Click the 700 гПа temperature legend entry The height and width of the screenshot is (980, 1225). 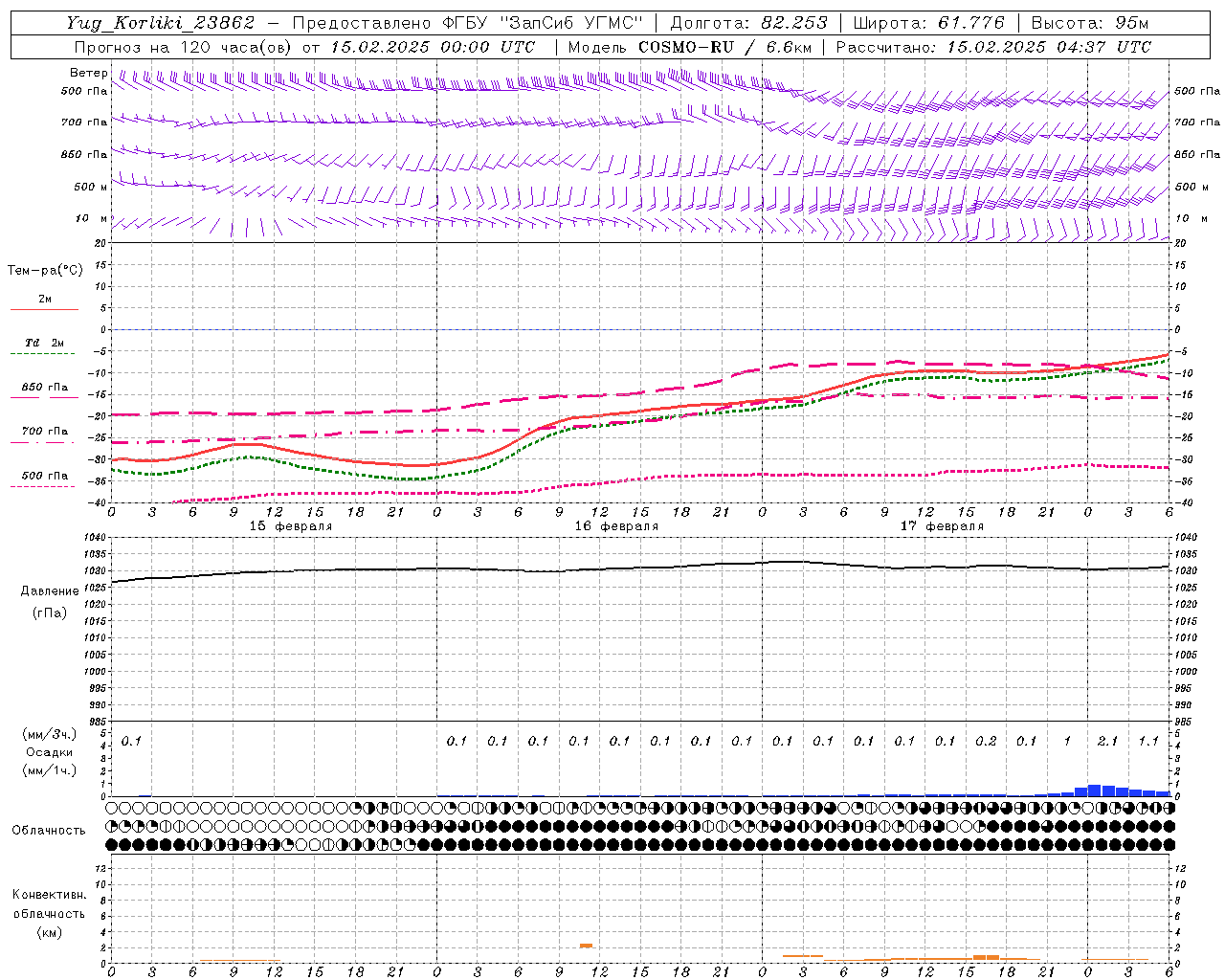(45, 431)
